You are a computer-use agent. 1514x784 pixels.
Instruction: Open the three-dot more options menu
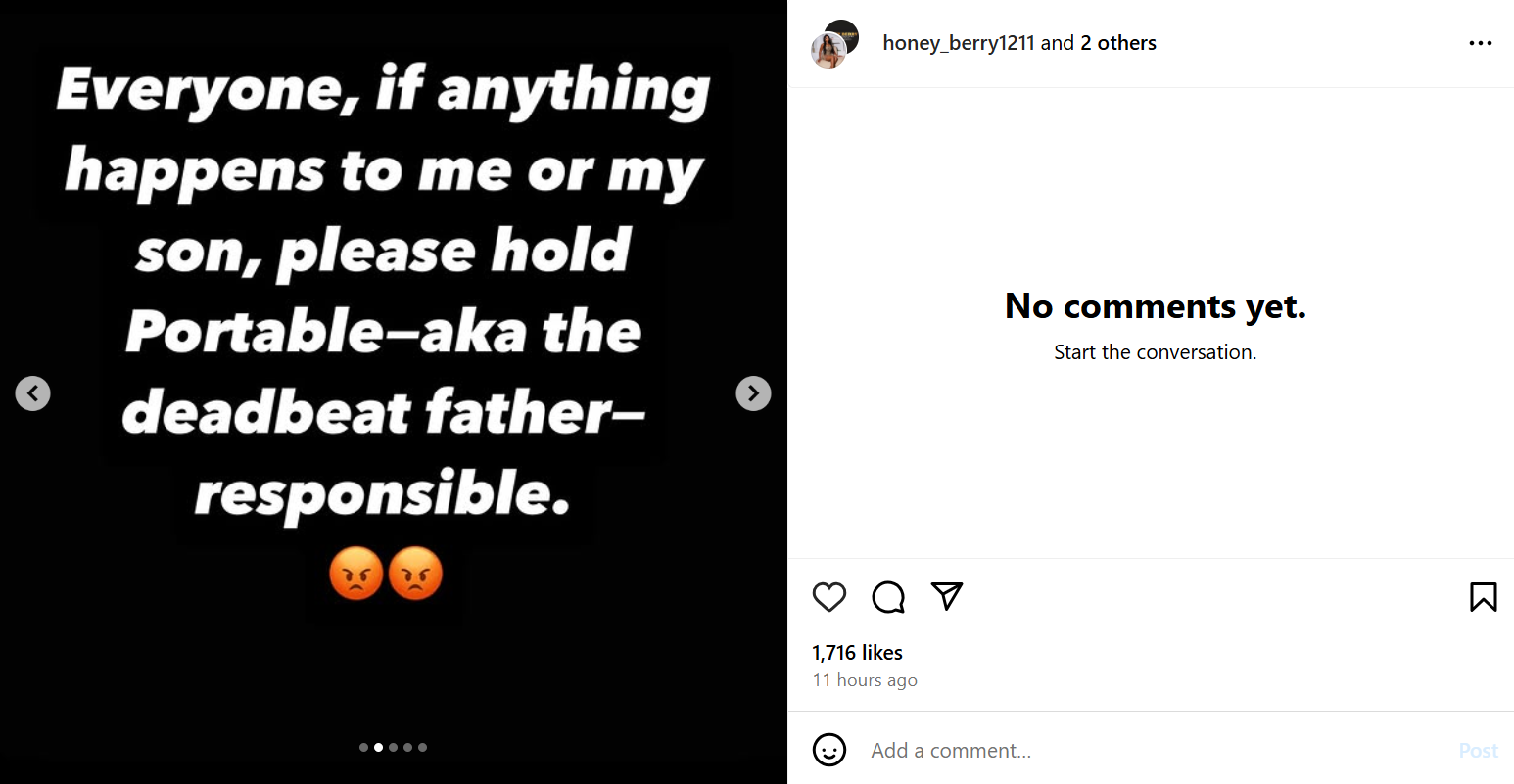click(1481, 43)
